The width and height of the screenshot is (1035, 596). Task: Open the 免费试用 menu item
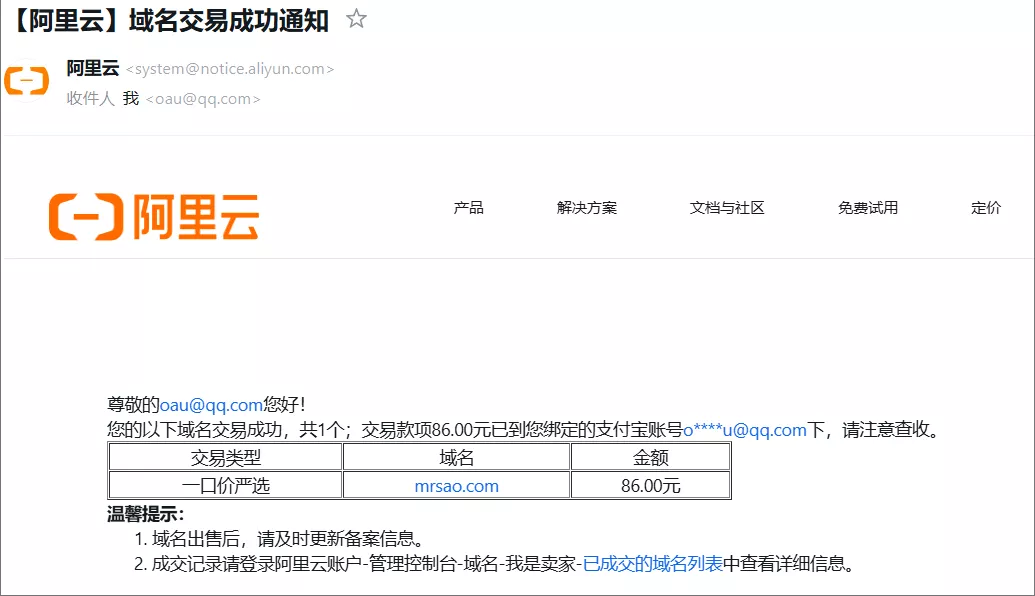pyautogui.click(x=868, y=208)
